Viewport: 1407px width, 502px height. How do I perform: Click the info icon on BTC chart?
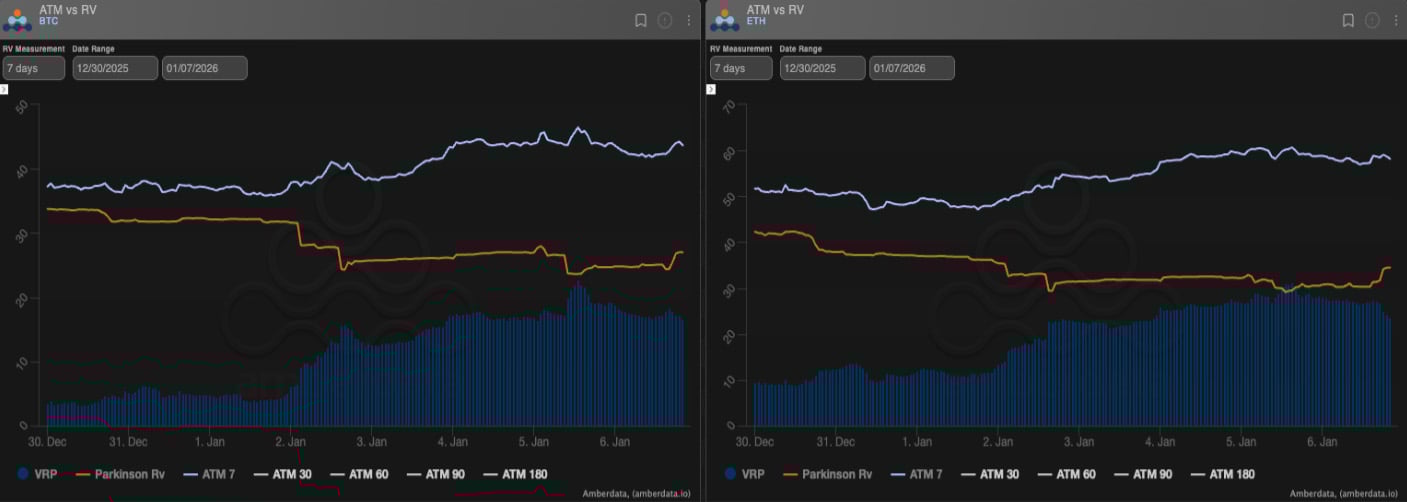[x=665, y=20]
